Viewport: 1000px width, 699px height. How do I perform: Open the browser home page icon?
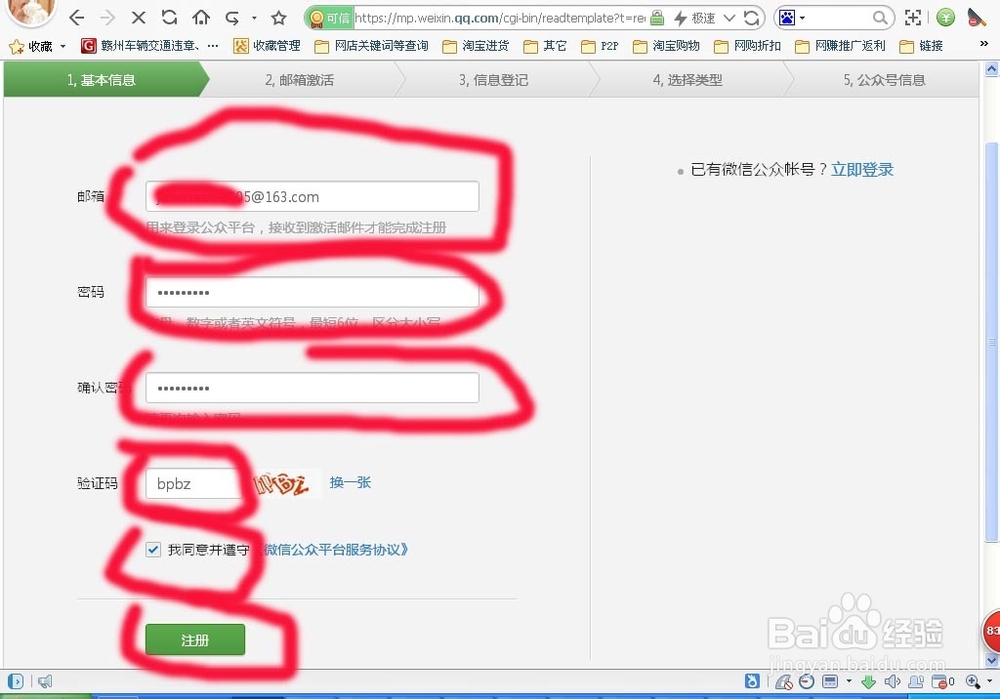tap(201, 17)
